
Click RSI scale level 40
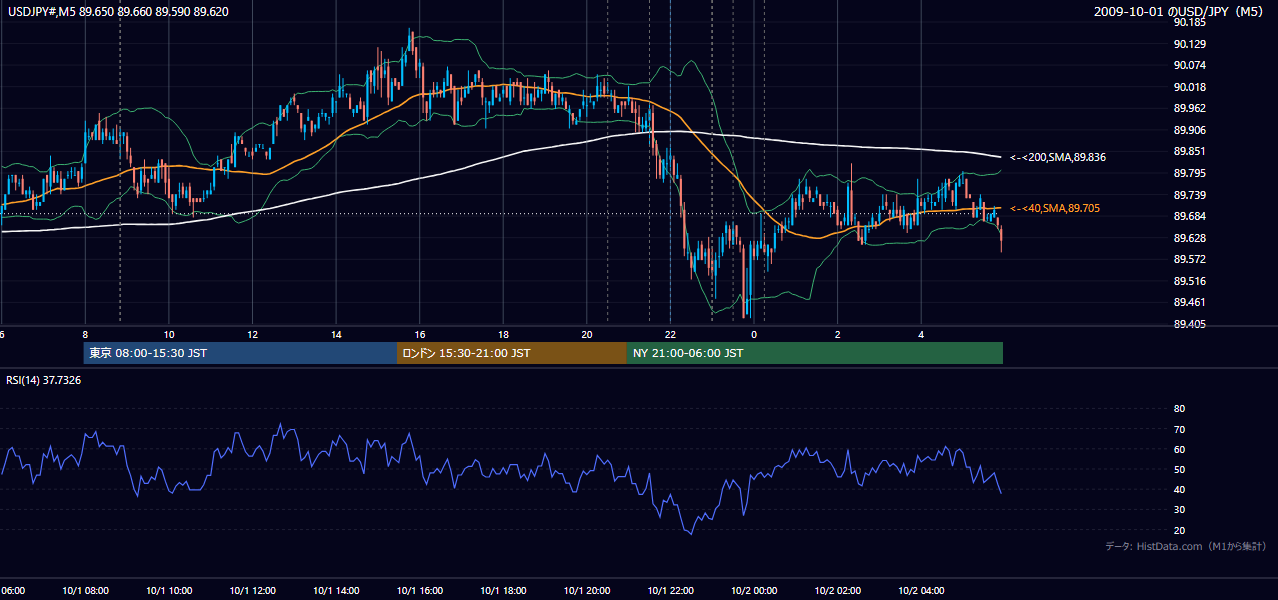pos(1179,490)
